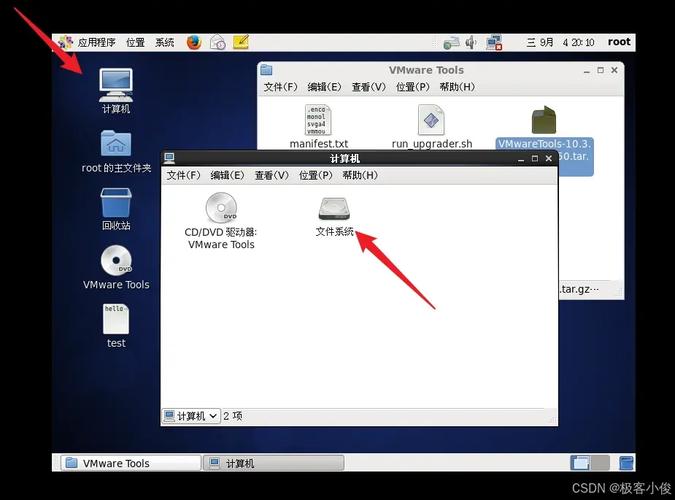Open root 的主文件夹 desktop folder
The width and height of the screenshot is (675, 500).
coord(116,152)
